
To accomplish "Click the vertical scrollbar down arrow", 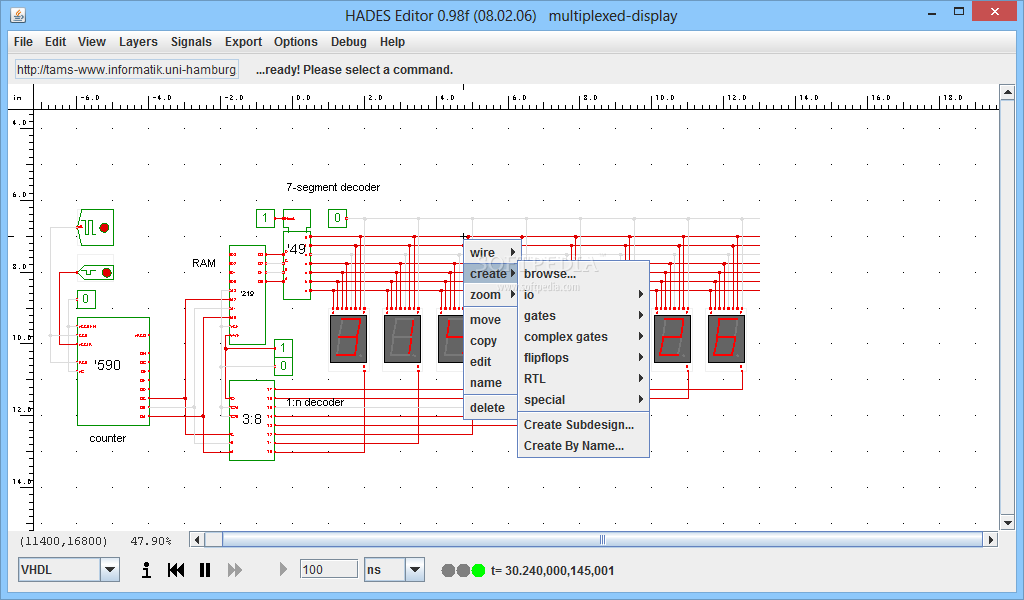I will click(1007, 522).
